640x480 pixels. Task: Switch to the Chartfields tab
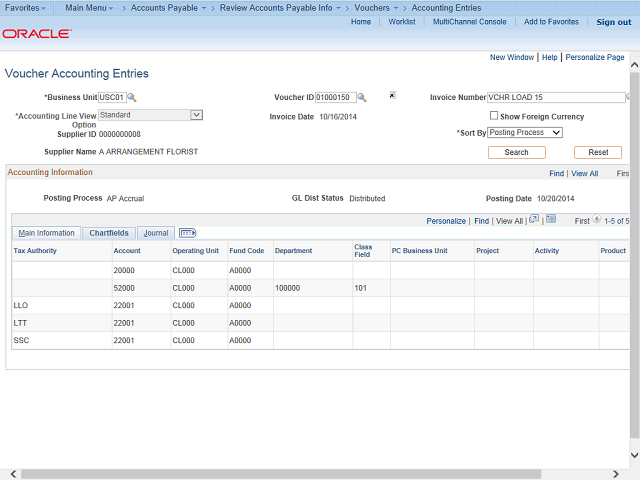coord(108,233)
